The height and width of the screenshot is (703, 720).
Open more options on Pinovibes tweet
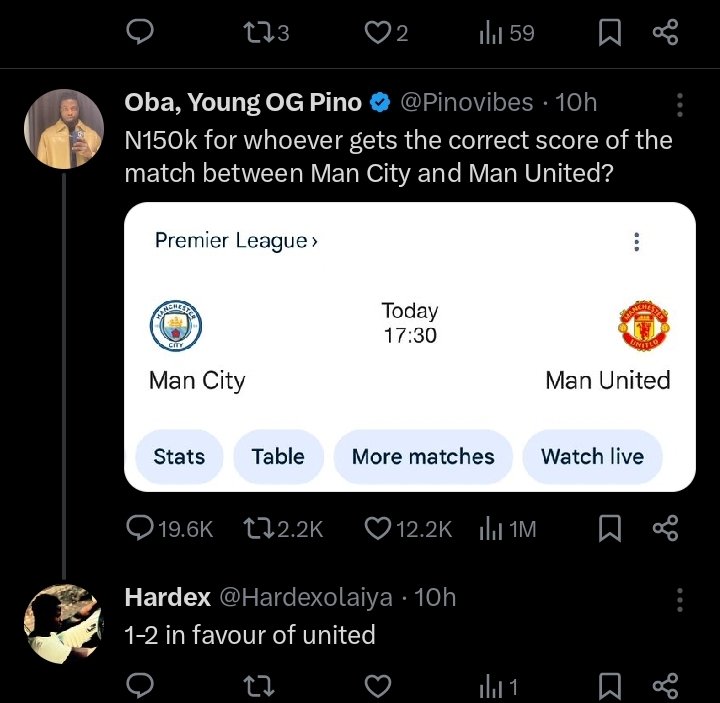coord(680,105)
